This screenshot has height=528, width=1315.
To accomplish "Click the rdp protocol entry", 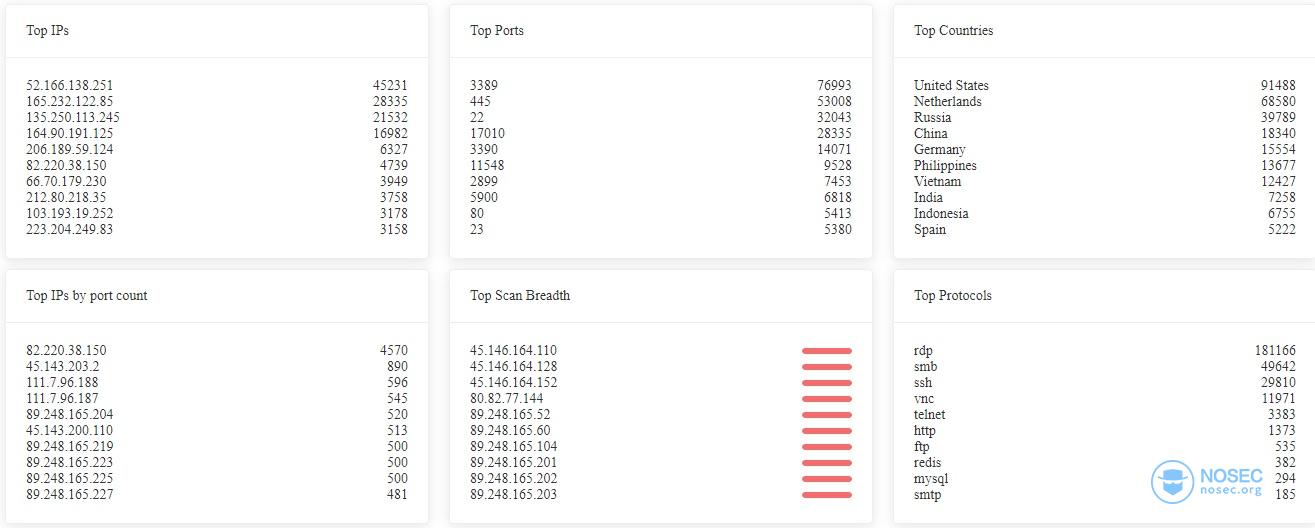I will pos(923,351).
